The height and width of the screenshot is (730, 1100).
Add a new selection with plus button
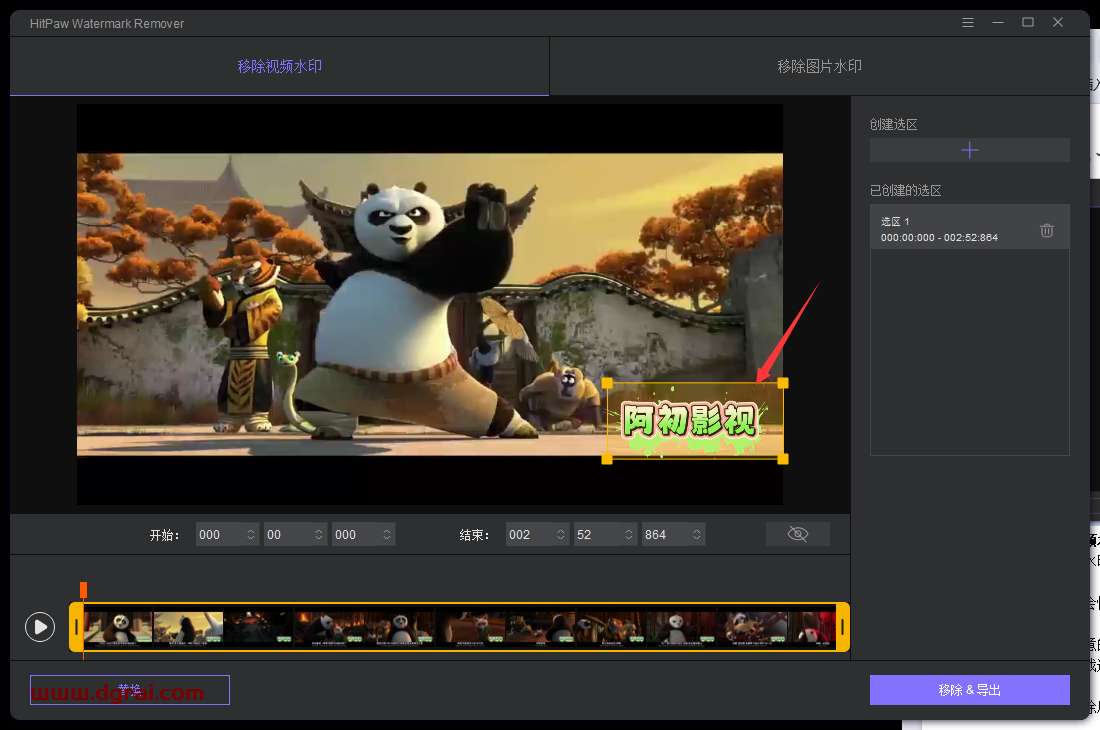(x=970, y=150)
